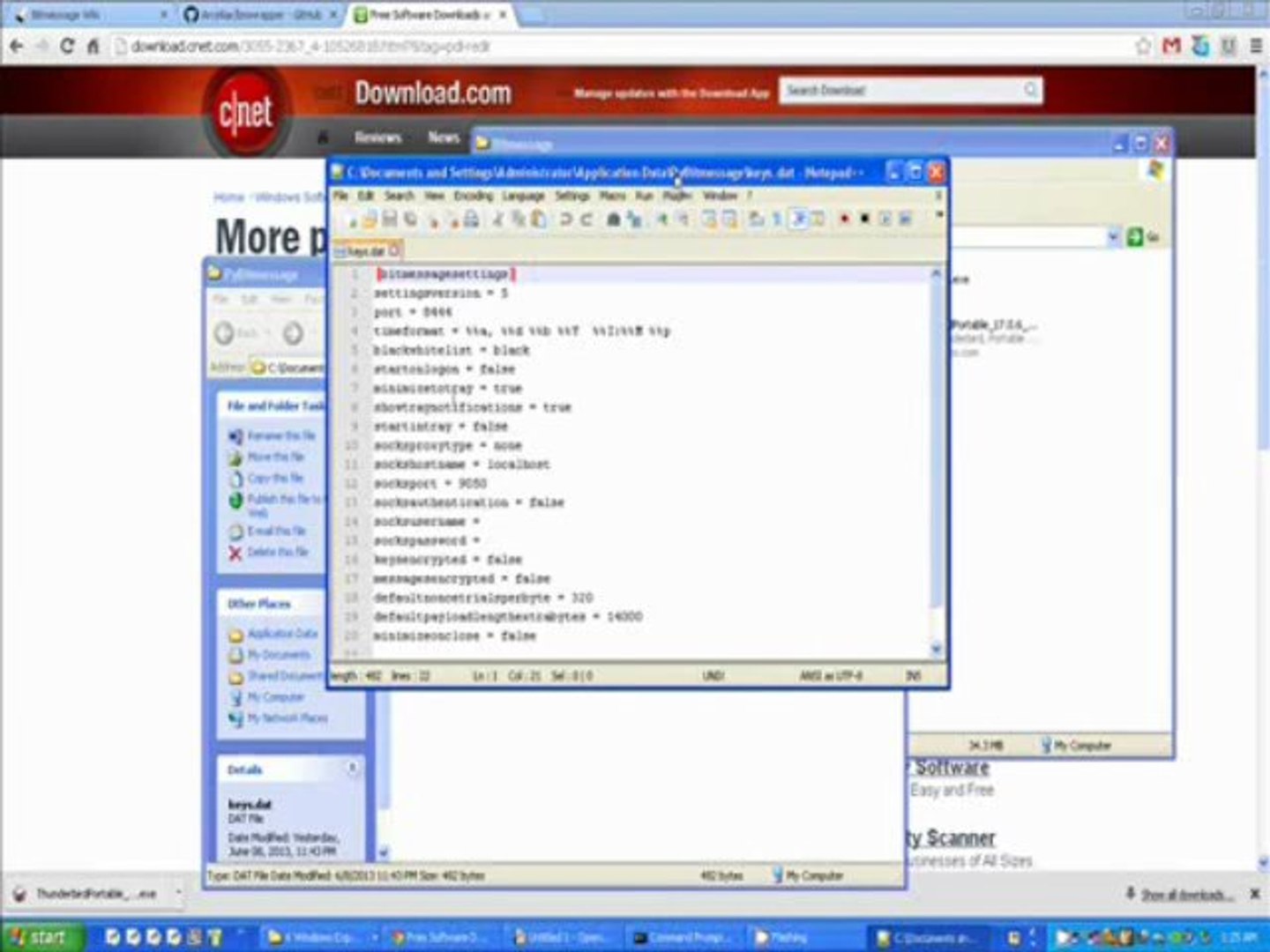Click the Chrome home icon
The height and width of the screenshot is (952, 1270).
[93, 46]
